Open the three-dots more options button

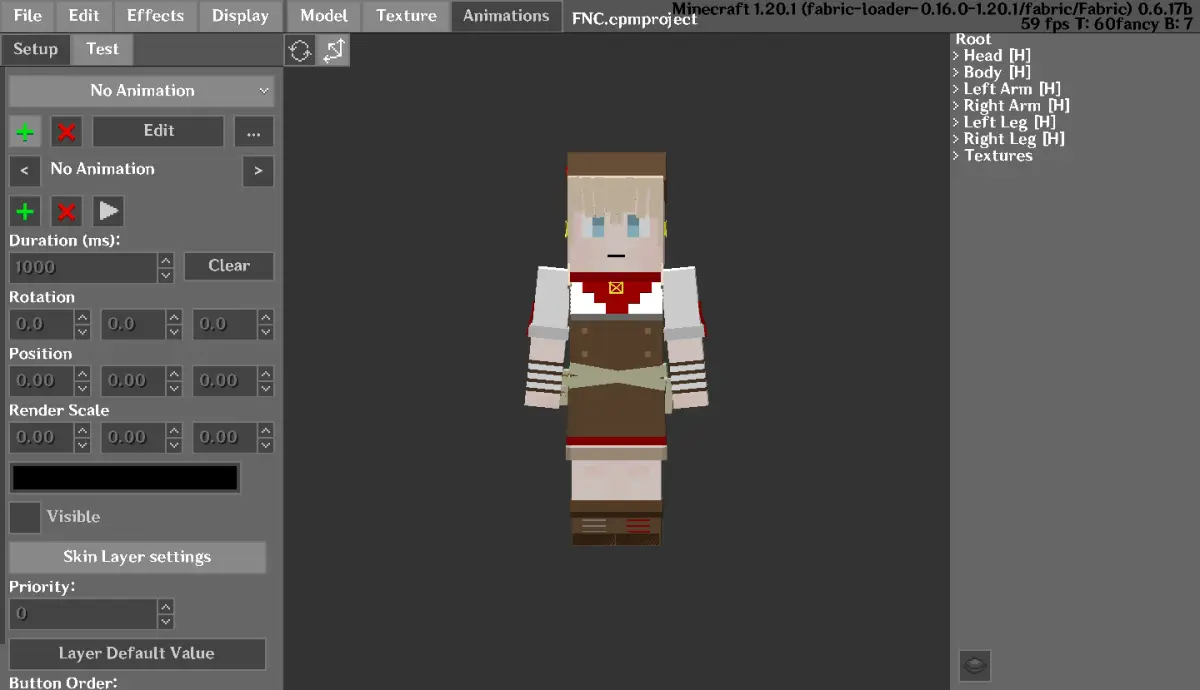[254, 131]
